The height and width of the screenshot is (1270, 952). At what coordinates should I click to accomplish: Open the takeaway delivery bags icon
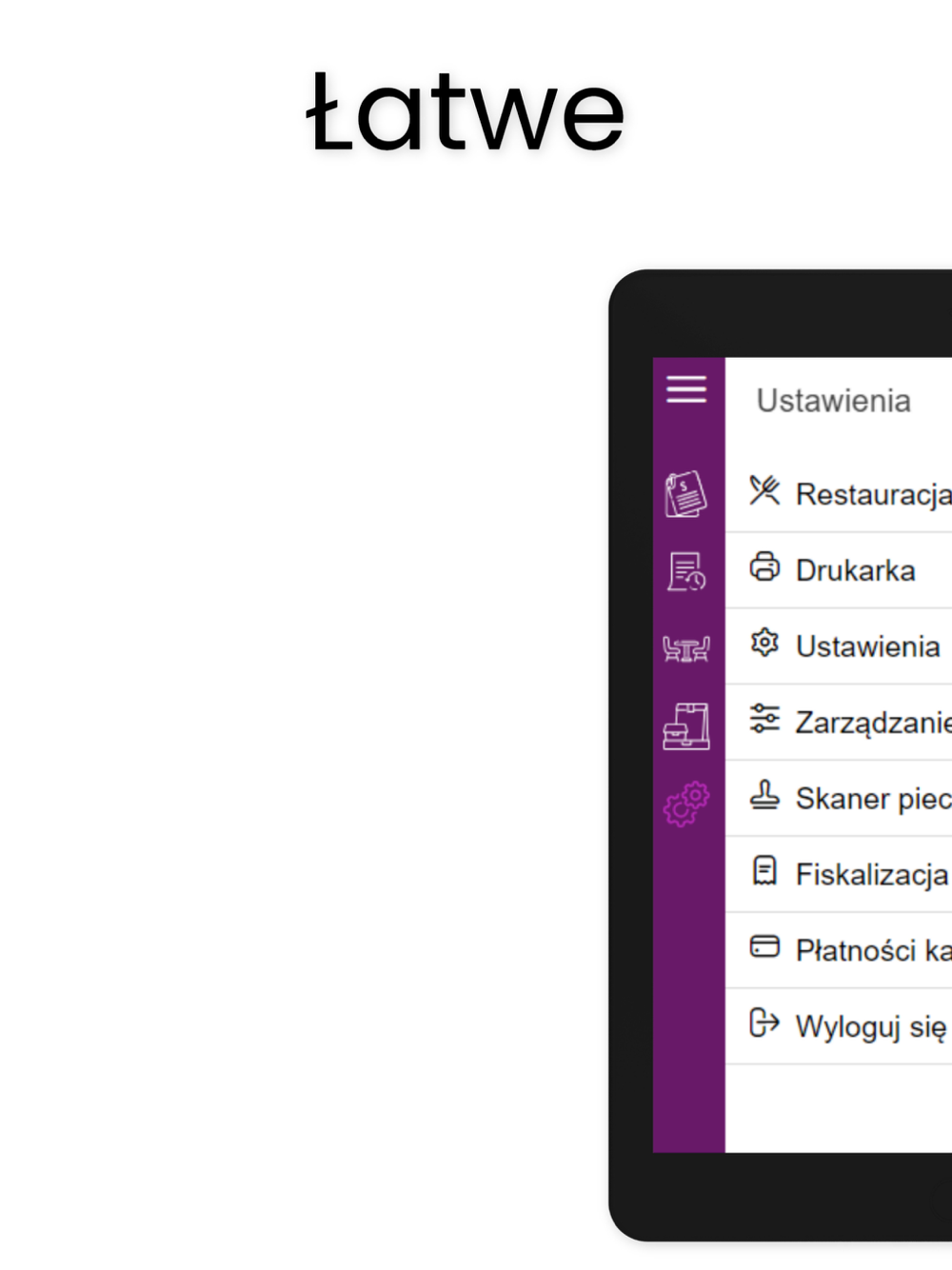click(x=686, y=726)
